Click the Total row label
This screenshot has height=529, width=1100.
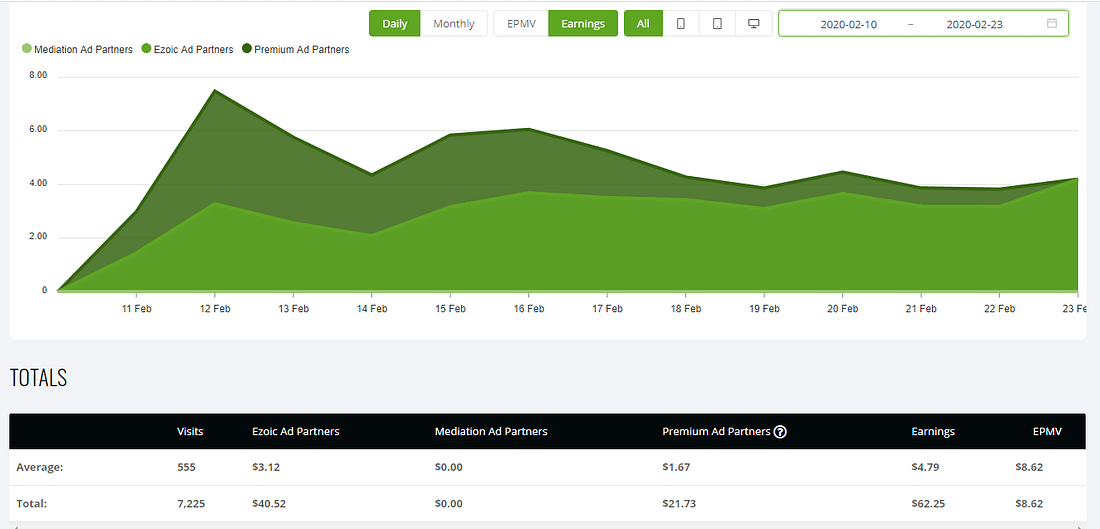(32, 503)
